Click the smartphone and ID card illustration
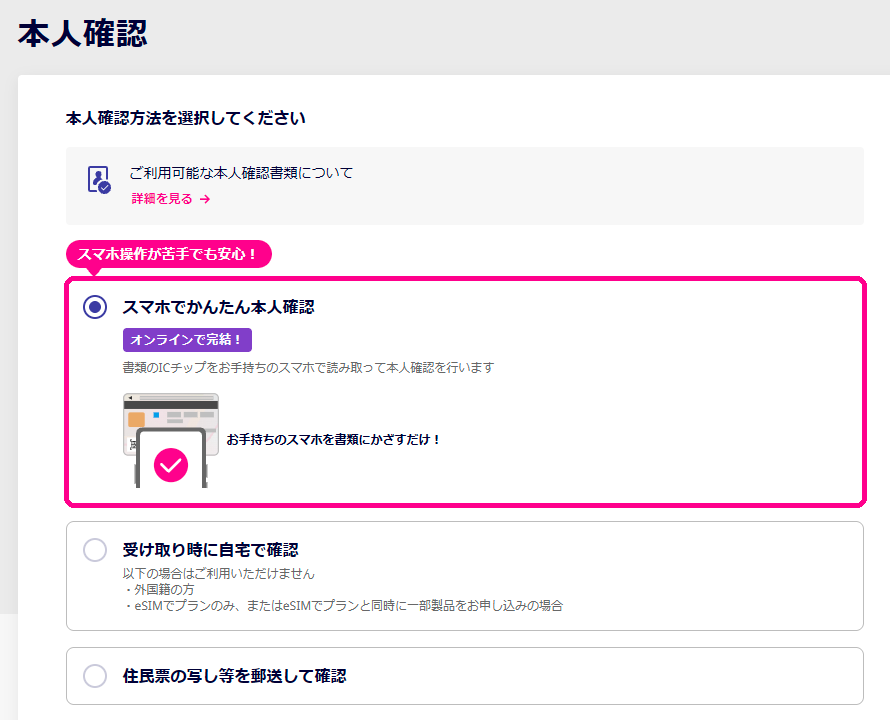The width and height of the screenshot is (890, 720). point(171,440)
